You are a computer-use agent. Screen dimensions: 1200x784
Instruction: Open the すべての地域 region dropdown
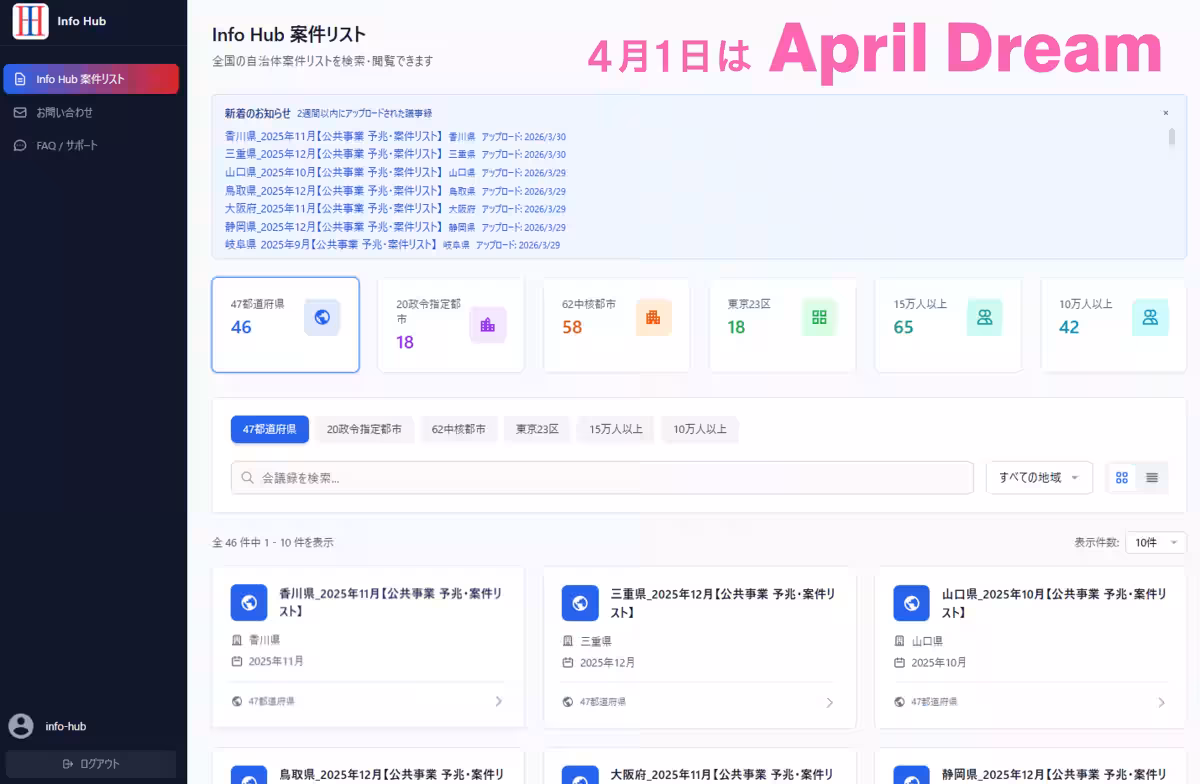click(1039, 478)
